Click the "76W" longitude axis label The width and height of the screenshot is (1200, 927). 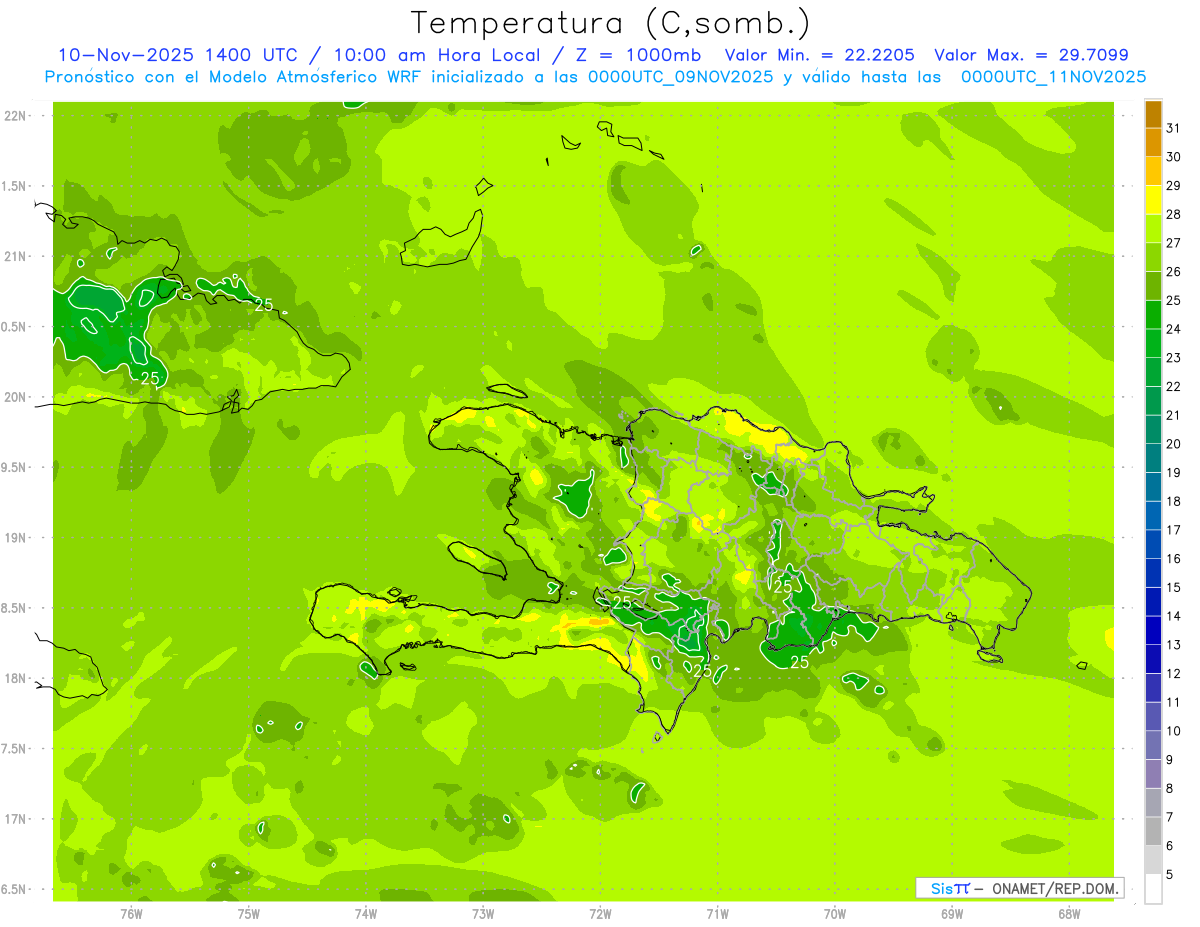pos(131,914)
